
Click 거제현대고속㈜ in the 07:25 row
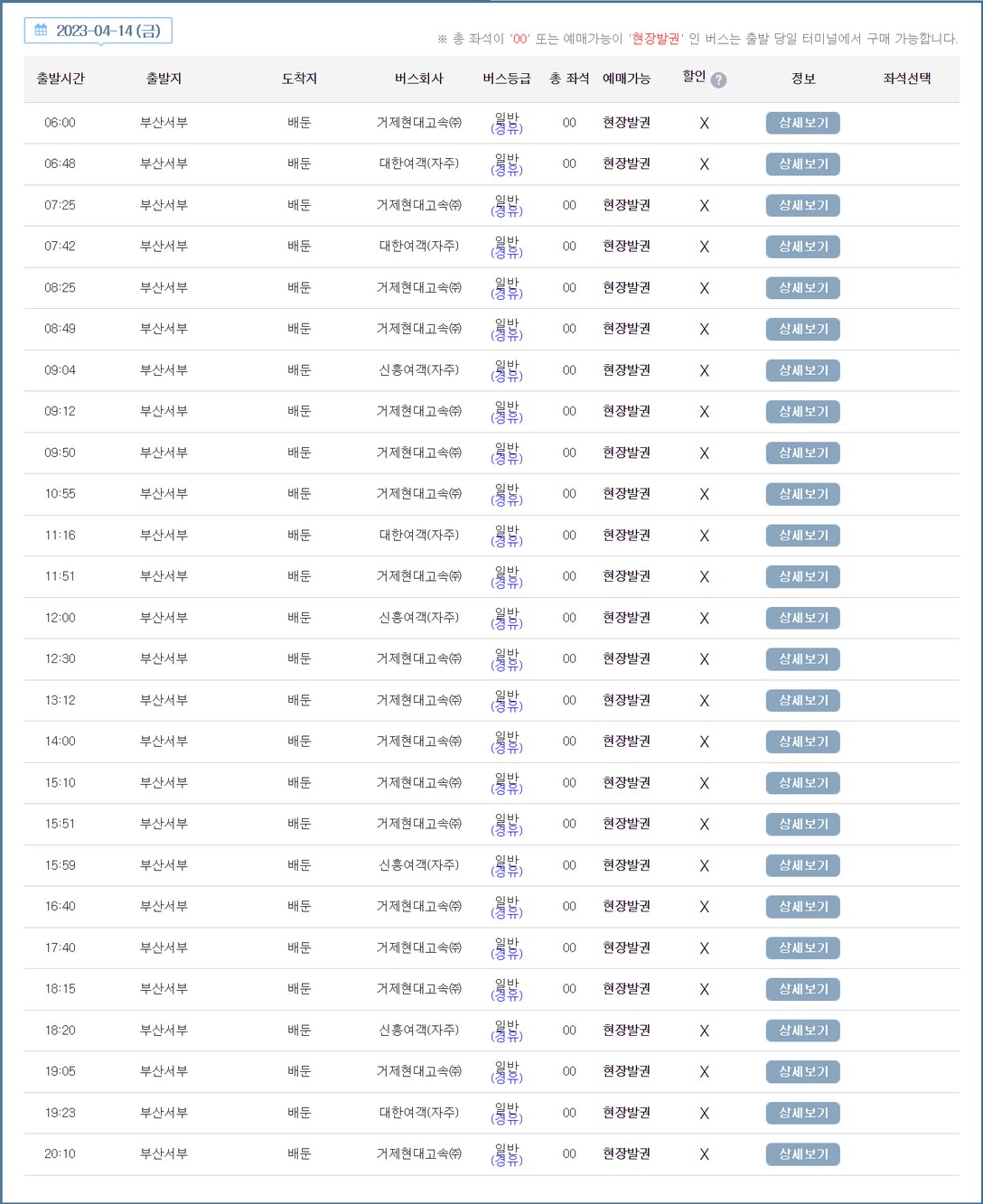[418, 205]
